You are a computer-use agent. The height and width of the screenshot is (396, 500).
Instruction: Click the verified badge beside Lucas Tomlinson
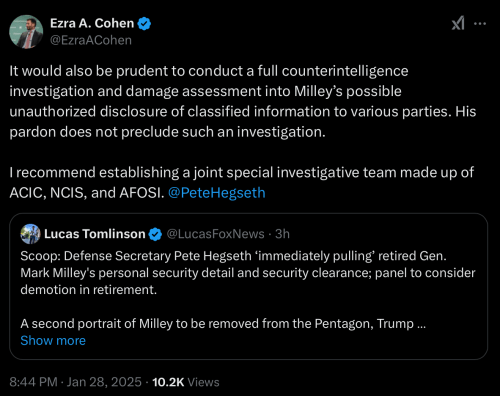coord(155,234)
